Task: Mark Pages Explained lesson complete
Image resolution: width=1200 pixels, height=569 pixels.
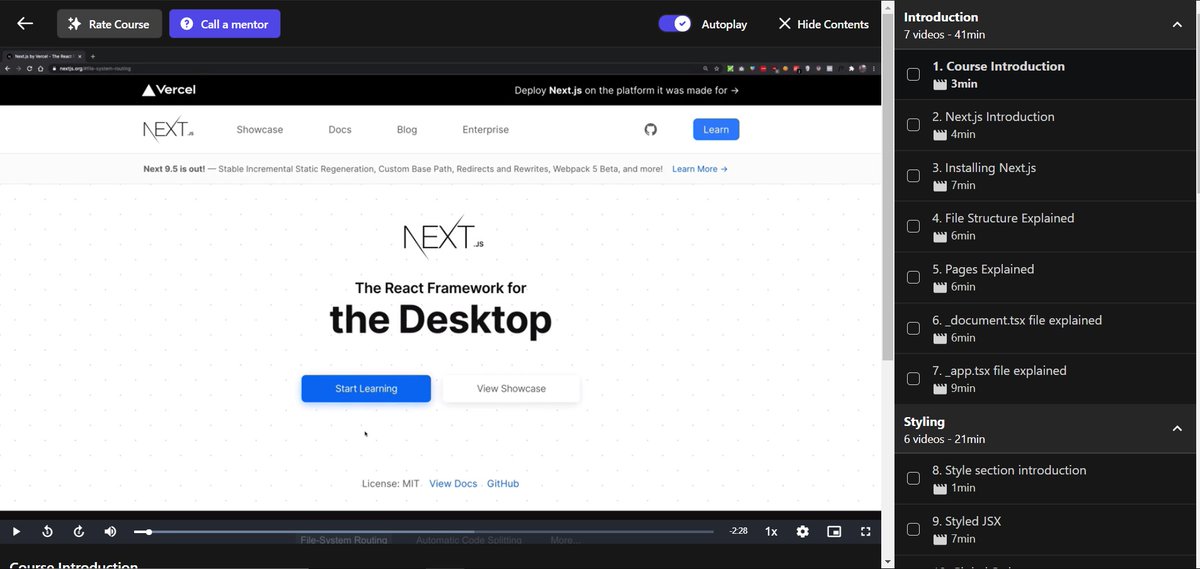Action: (x=913, y=277)
